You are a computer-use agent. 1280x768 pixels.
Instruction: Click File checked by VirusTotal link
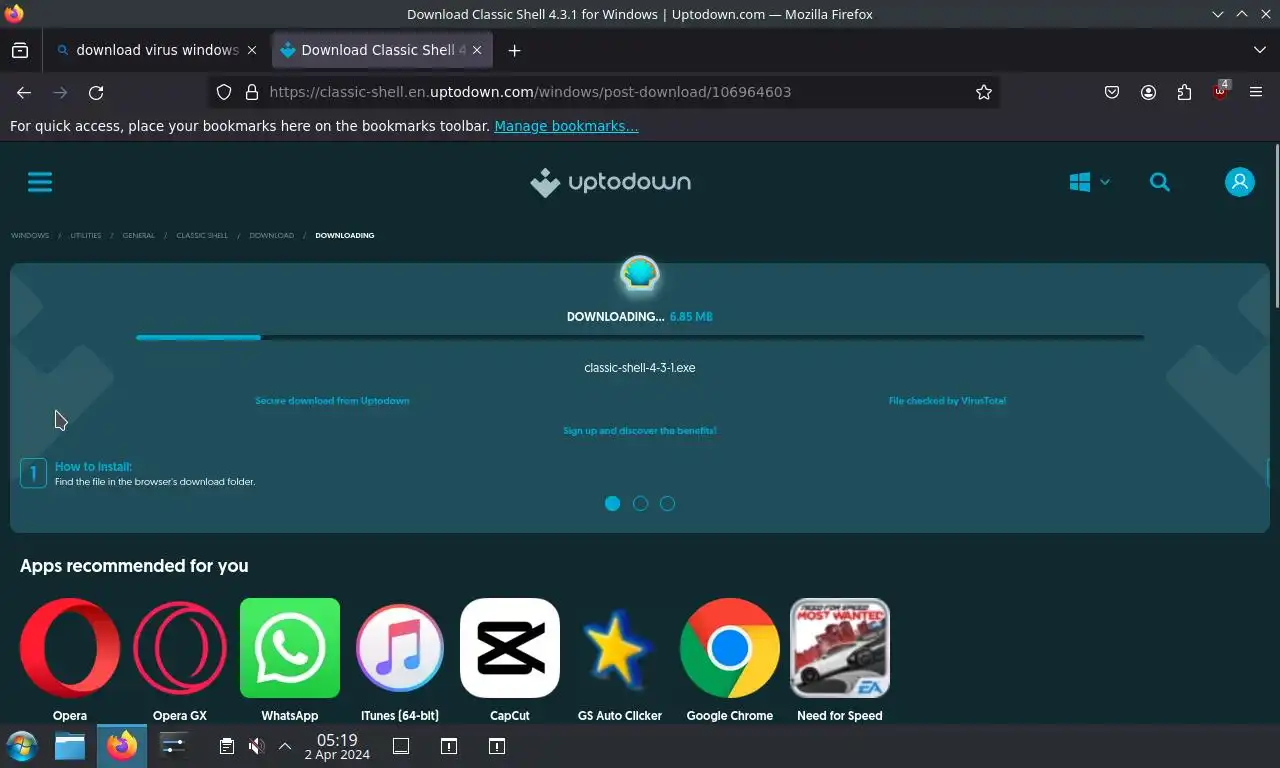click(947, 401)
